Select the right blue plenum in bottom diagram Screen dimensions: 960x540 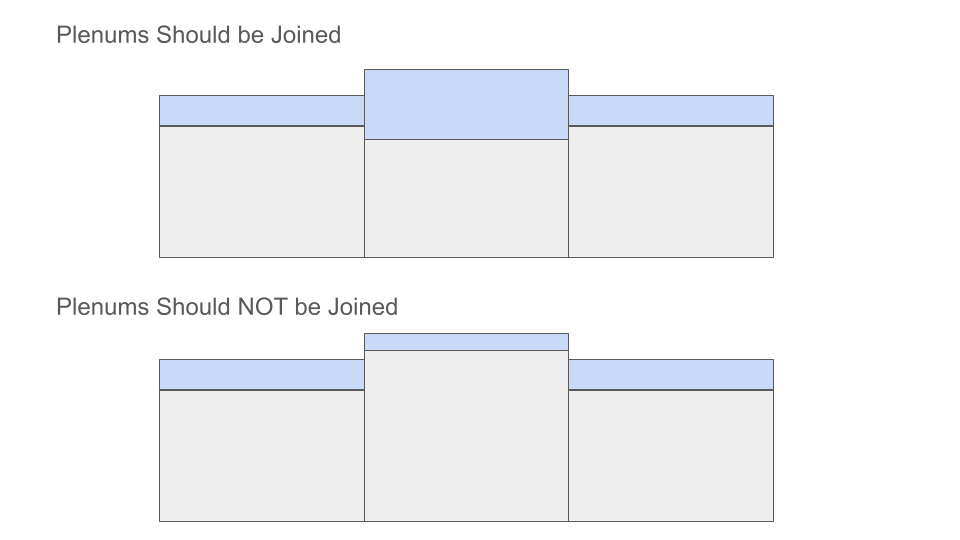[670, 374]
